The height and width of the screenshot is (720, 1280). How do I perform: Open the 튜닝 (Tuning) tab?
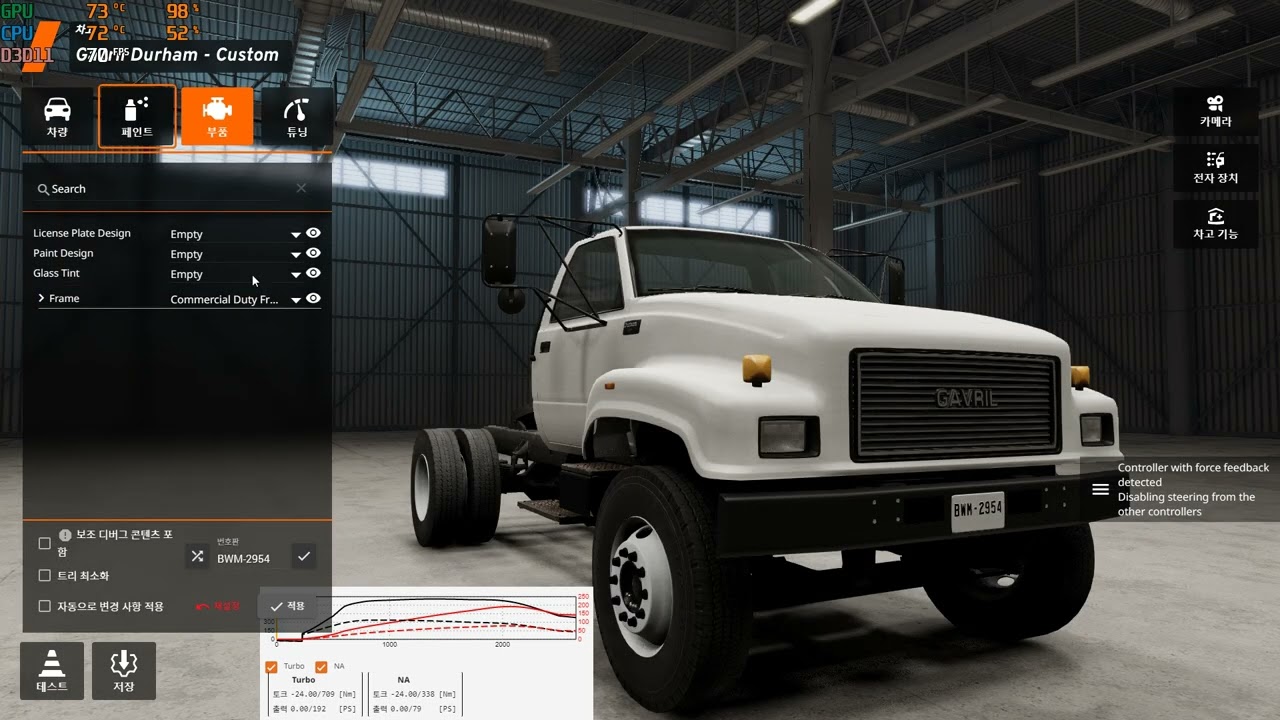click(x=297, y=117)
